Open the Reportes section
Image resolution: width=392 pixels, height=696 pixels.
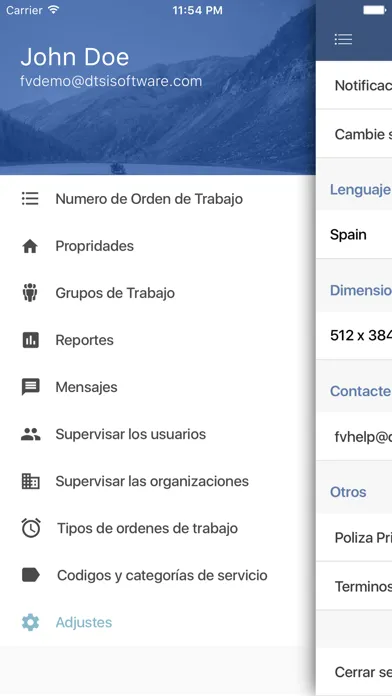pos(158,340)
